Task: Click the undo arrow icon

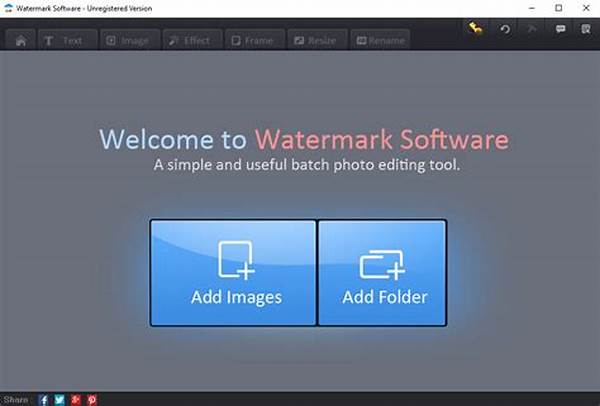Action: tap(506, 30)
